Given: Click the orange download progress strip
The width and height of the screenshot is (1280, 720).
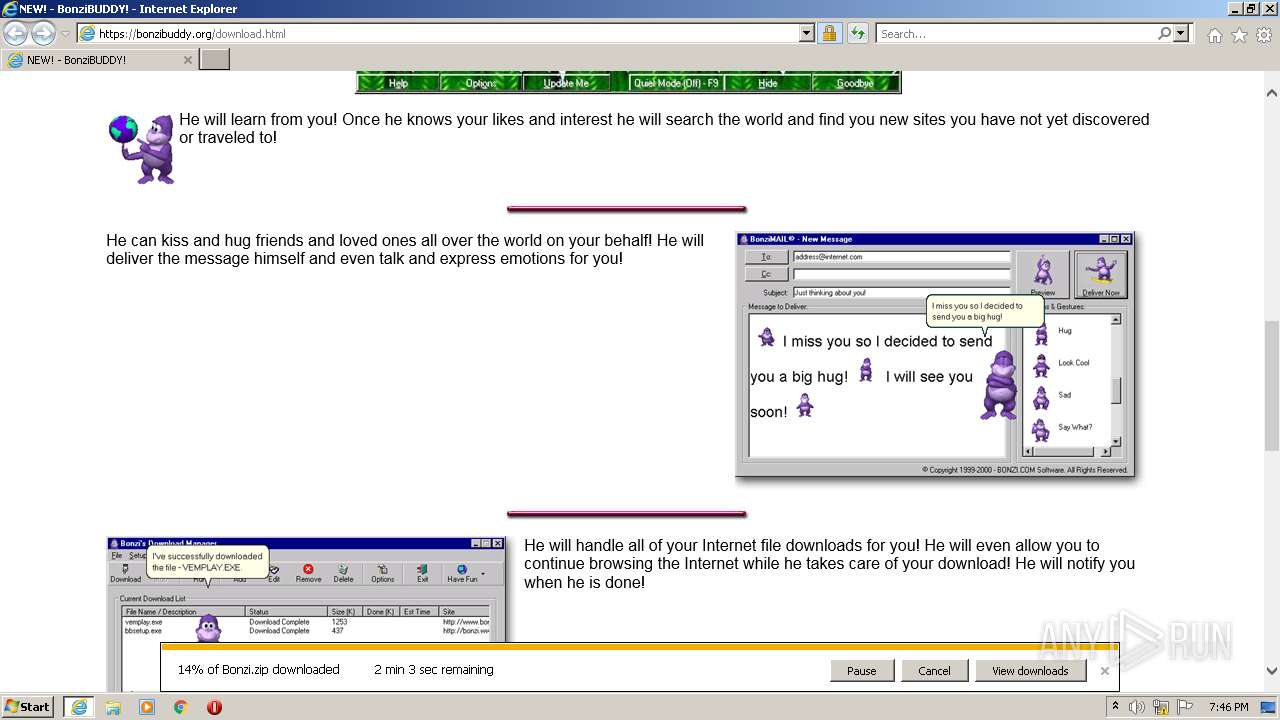Looking at the screenshot, I should (x=639, y=647).
